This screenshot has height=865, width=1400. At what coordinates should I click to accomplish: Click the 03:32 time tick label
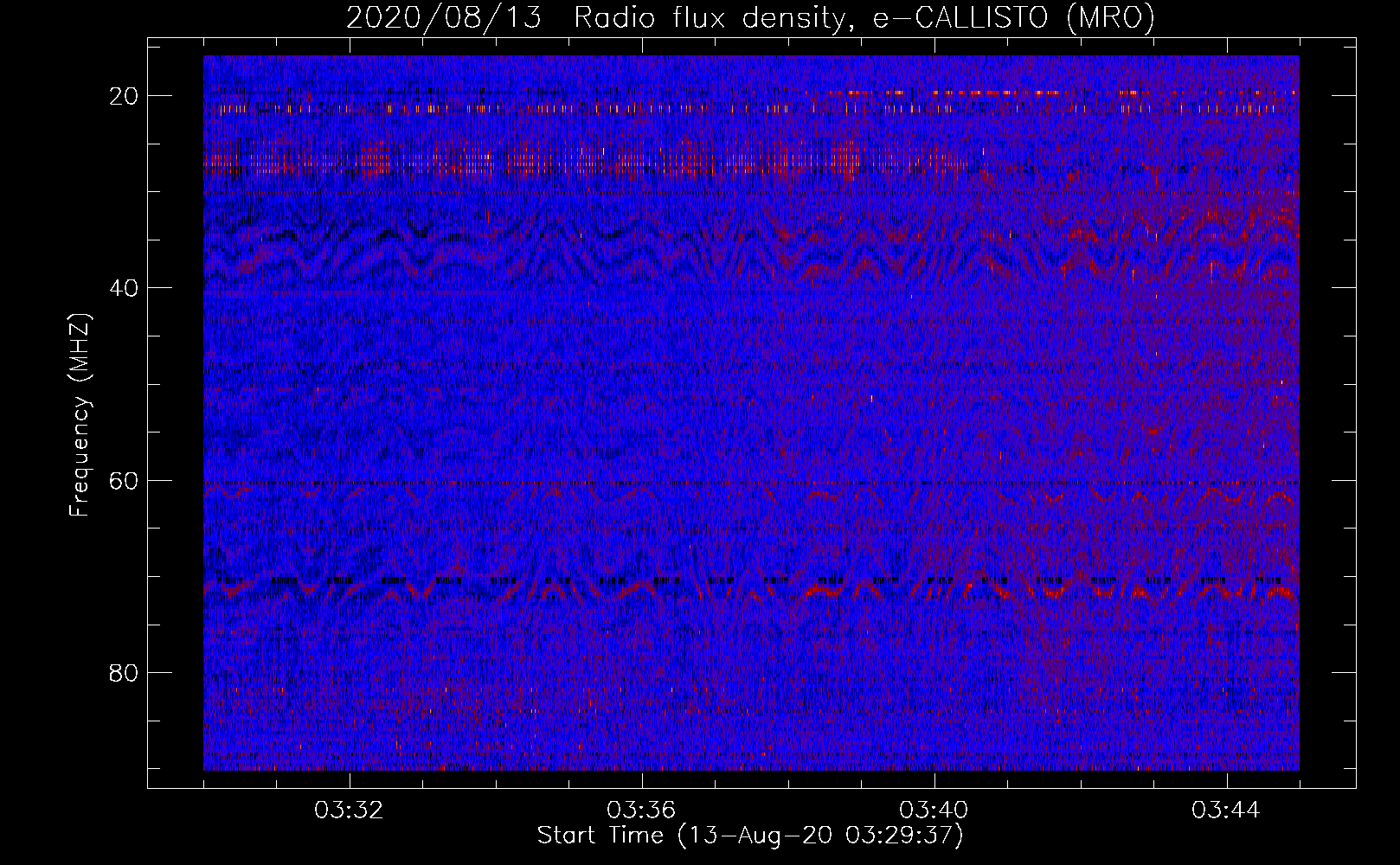tap(349, 811)
